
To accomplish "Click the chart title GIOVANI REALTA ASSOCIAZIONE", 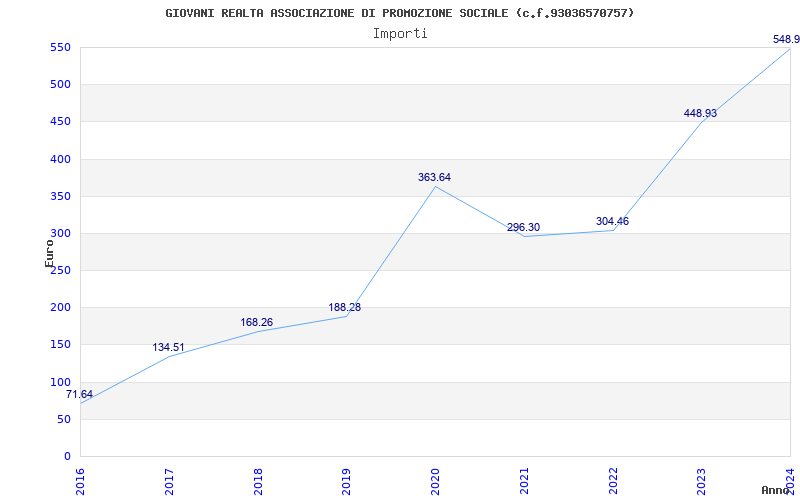I will (399, 13).
